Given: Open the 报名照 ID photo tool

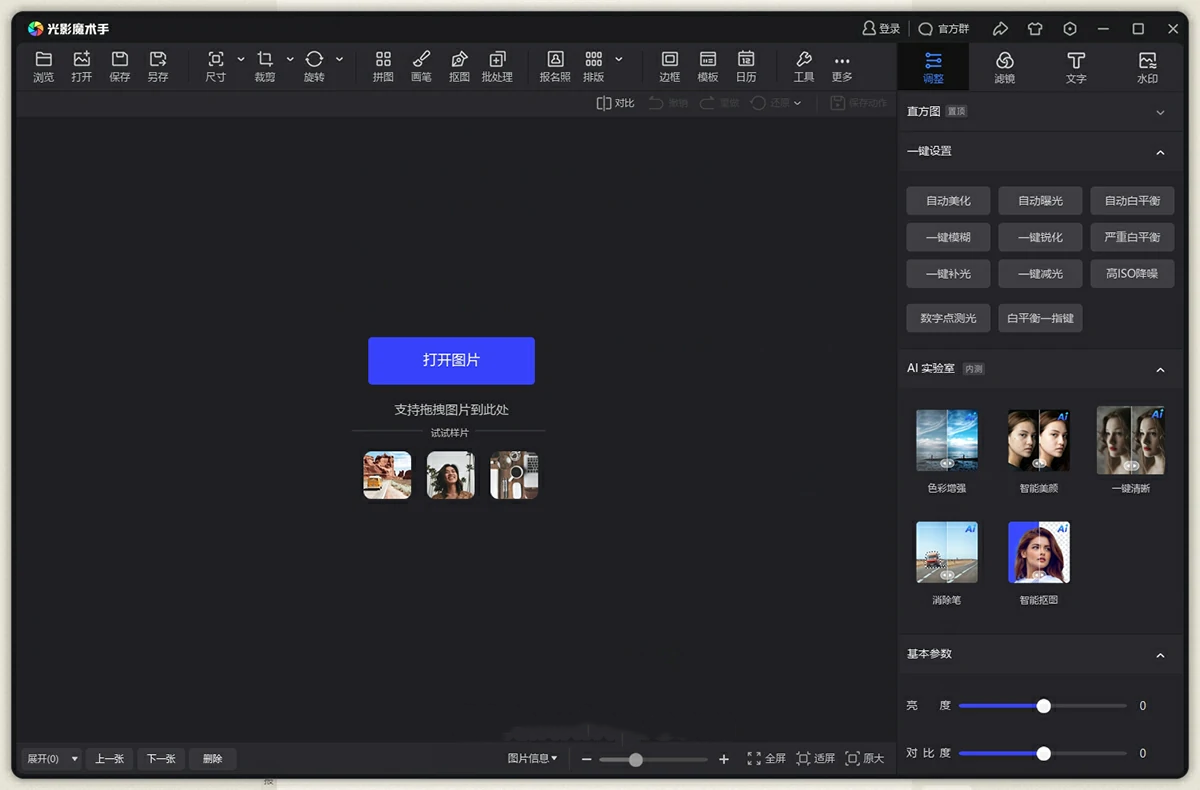Looking at the screenshot, I should [x=555, y=67].
